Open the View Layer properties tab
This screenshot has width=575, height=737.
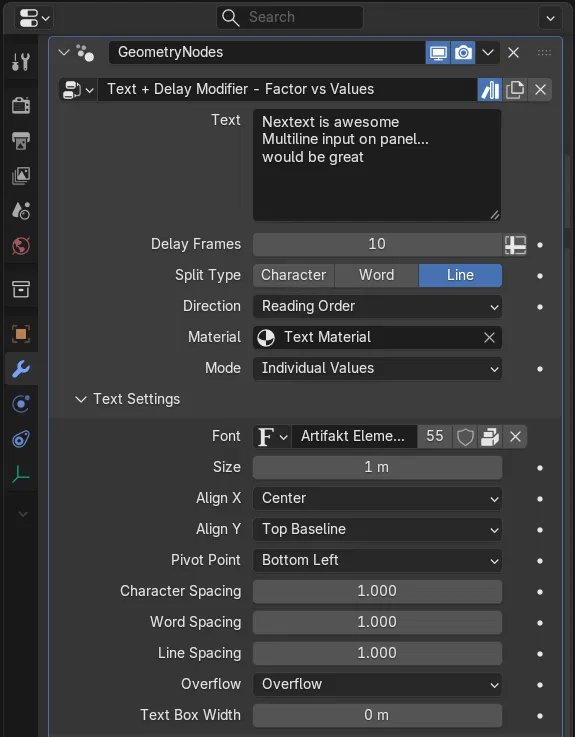point(21,175)
